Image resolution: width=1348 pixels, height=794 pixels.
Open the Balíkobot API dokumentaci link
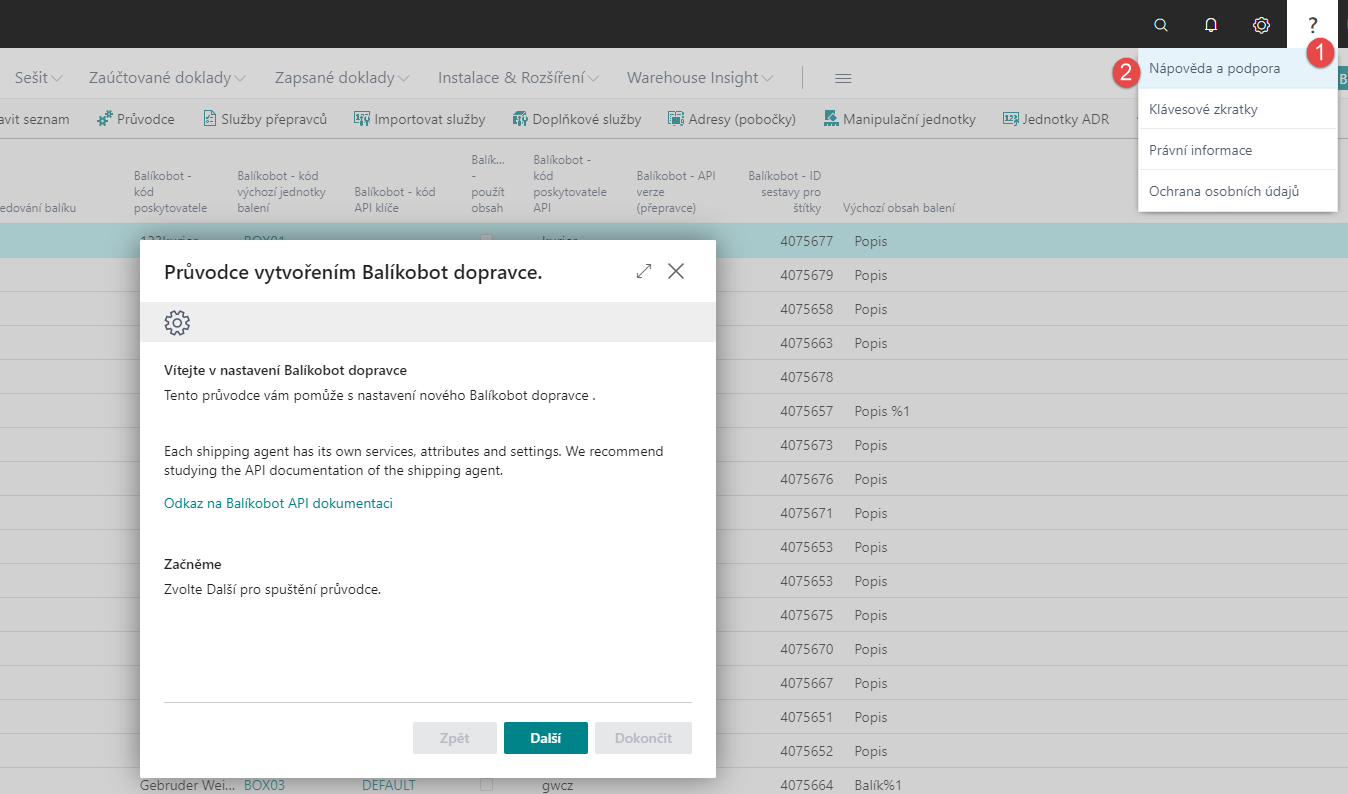pyautogui.click(x=278, y=503)
